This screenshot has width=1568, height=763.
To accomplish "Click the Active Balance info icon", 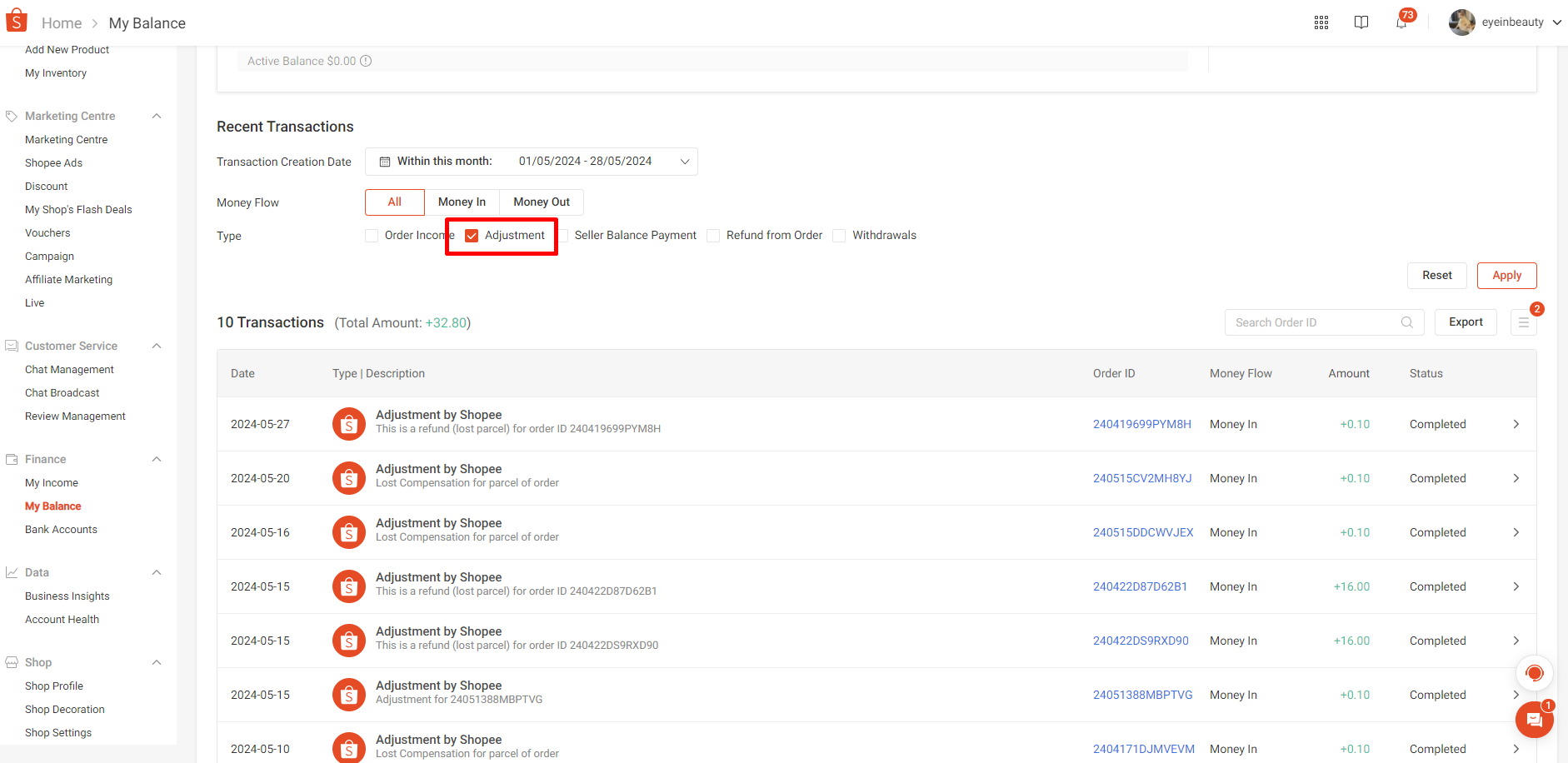I will coord(366,61).
